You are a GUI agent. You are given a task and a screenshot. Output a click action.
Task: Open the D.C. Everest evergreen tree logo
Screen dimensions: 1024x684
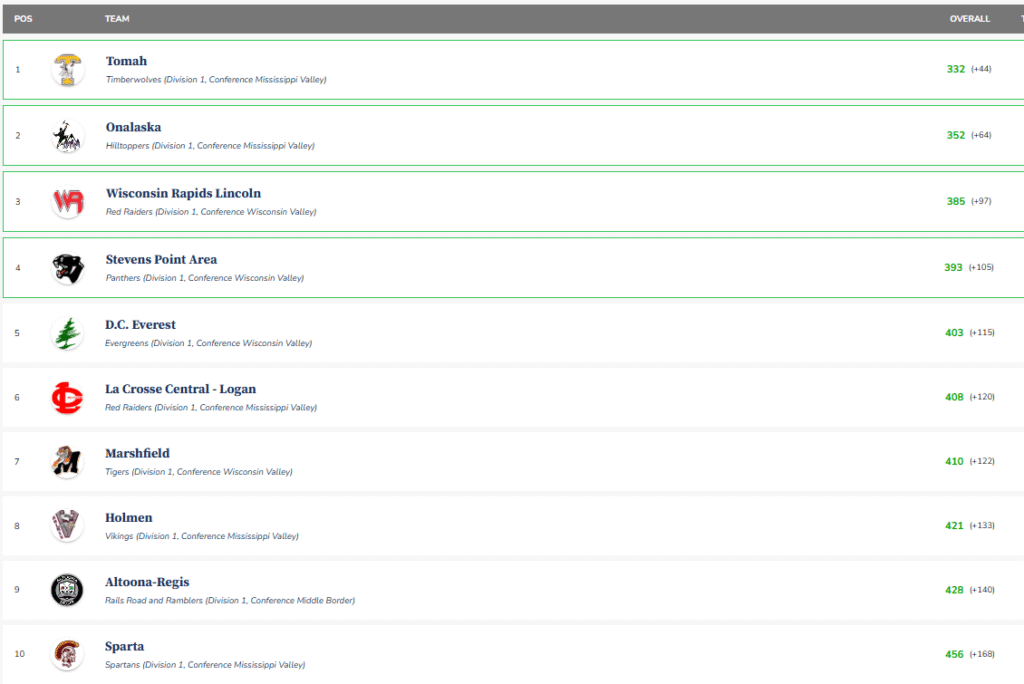tap(67, 333)
